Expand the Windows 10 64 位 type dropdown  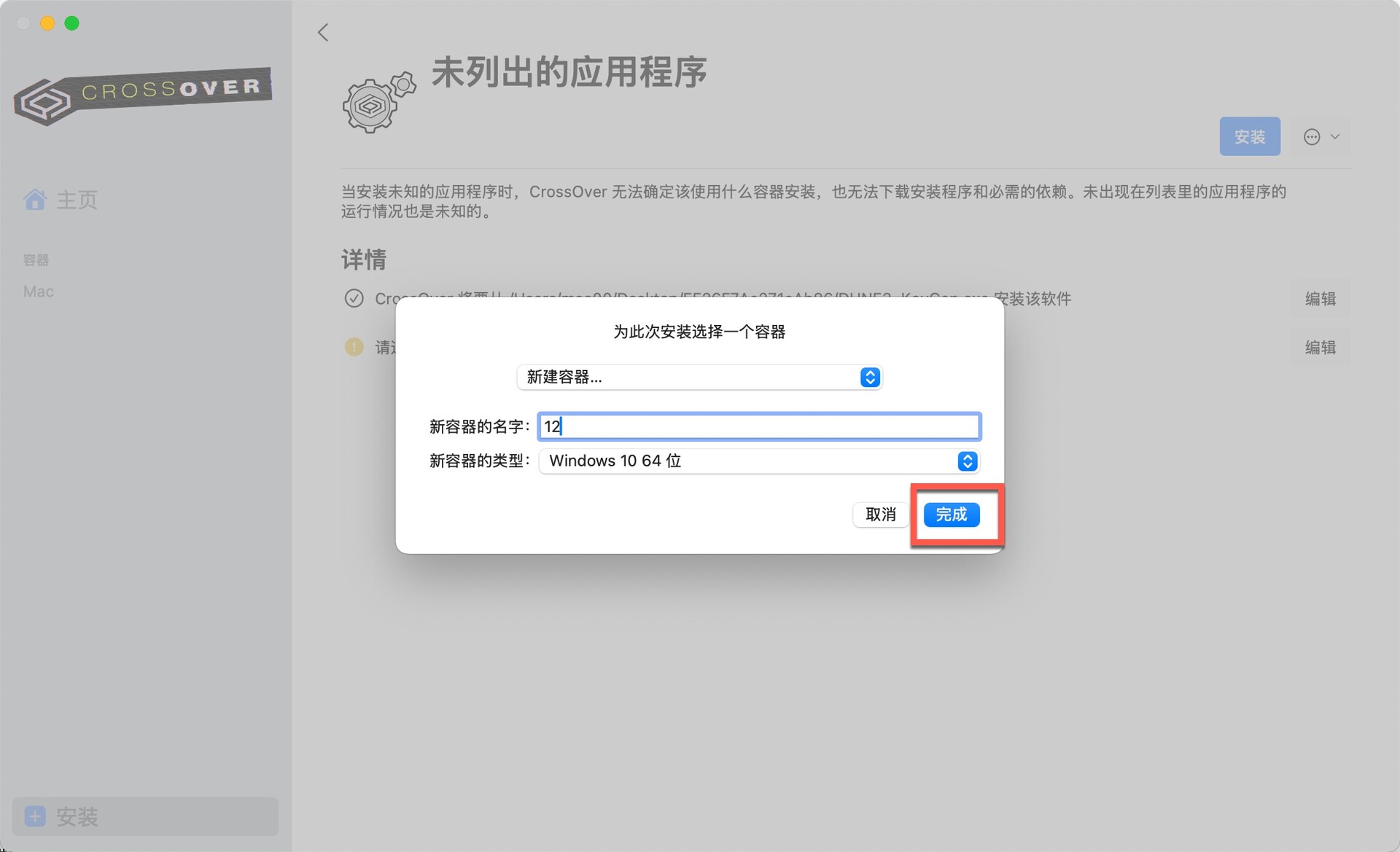pyautogui.click(x=759, y=461)
